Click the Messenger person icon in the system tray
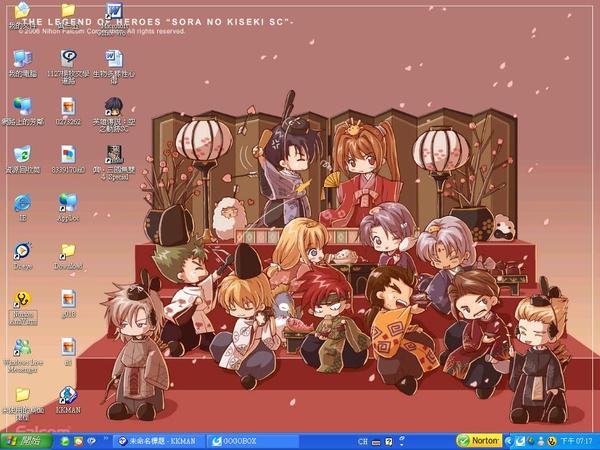Screen dimensions: 600x450 pyautogui.click(x=541, y=441)
